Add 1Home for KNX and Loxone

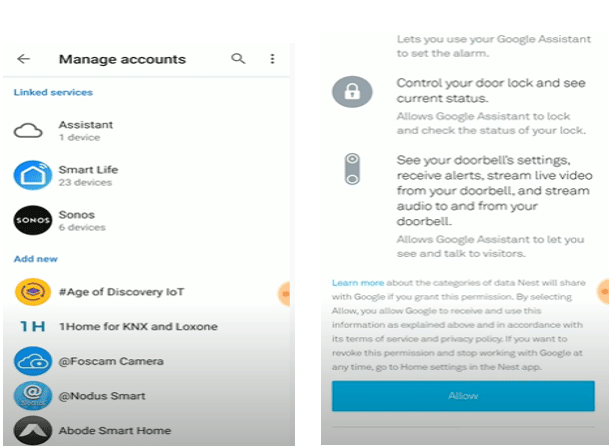coord(146,326)
